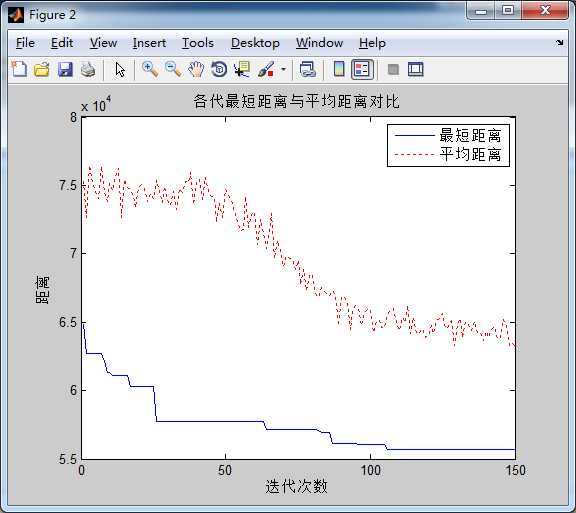Click the x 10^4 axis exponent label
Viewport: 576px width, 513px height.
pos(96,105)
